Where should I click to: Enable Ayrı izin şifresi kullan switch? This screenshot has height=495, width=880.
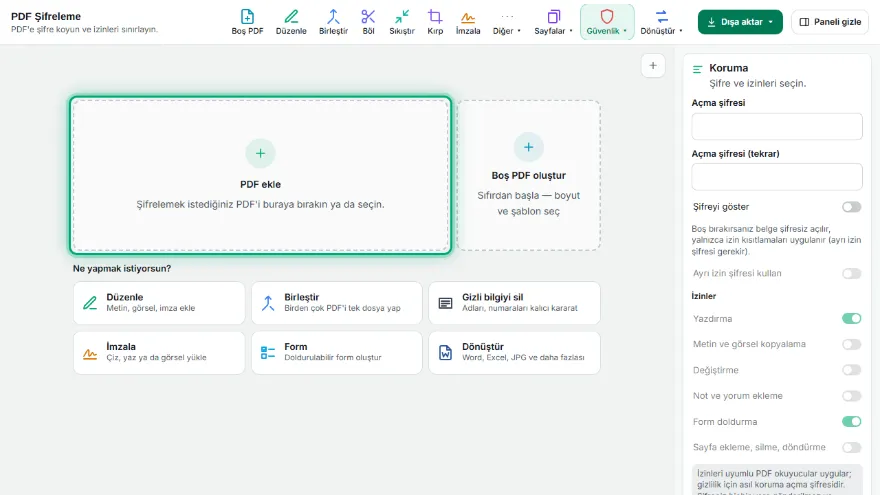[x=851, y=273]
